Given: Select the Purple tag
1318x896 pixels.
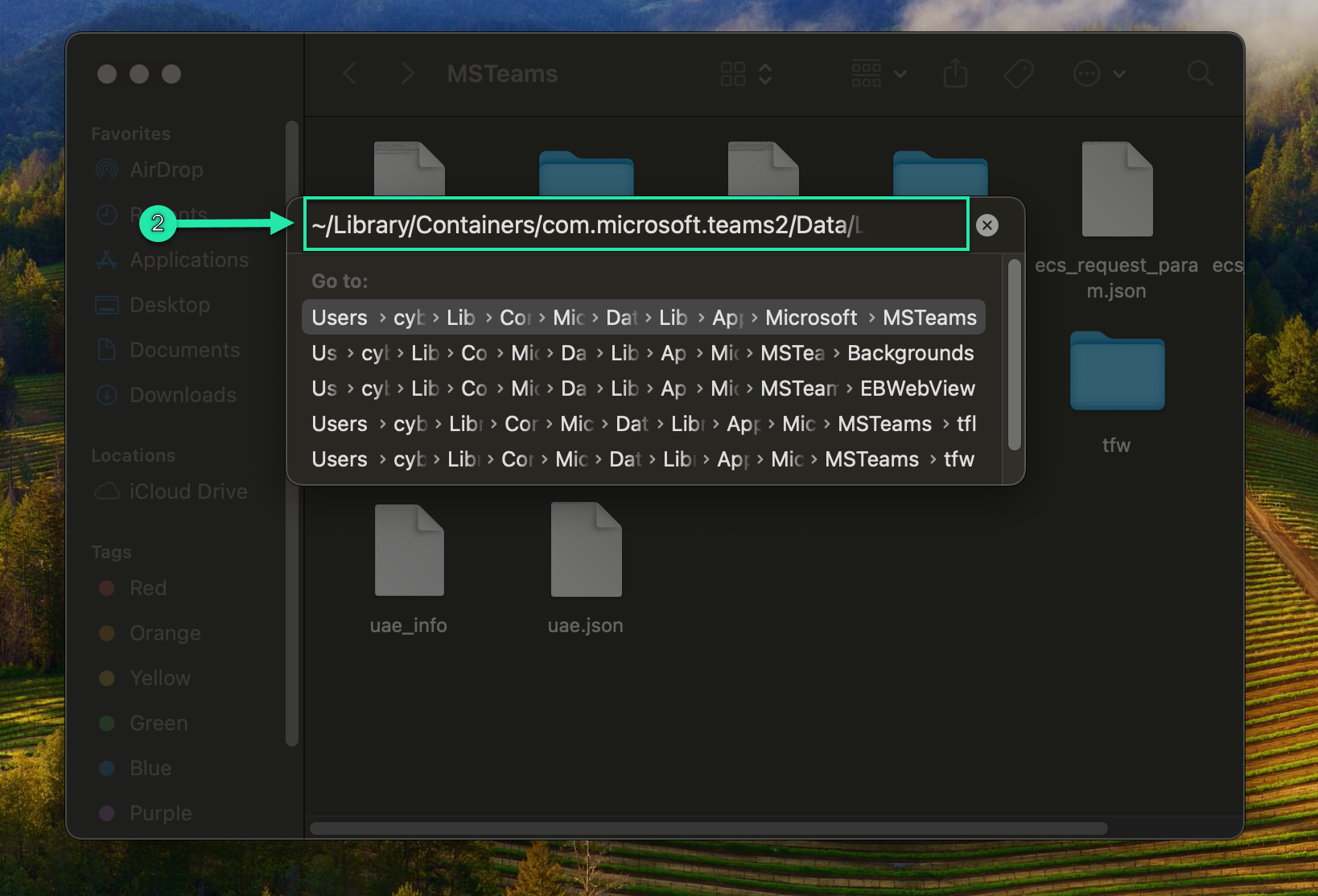Looking at the screenshot, I should point(146,813).
